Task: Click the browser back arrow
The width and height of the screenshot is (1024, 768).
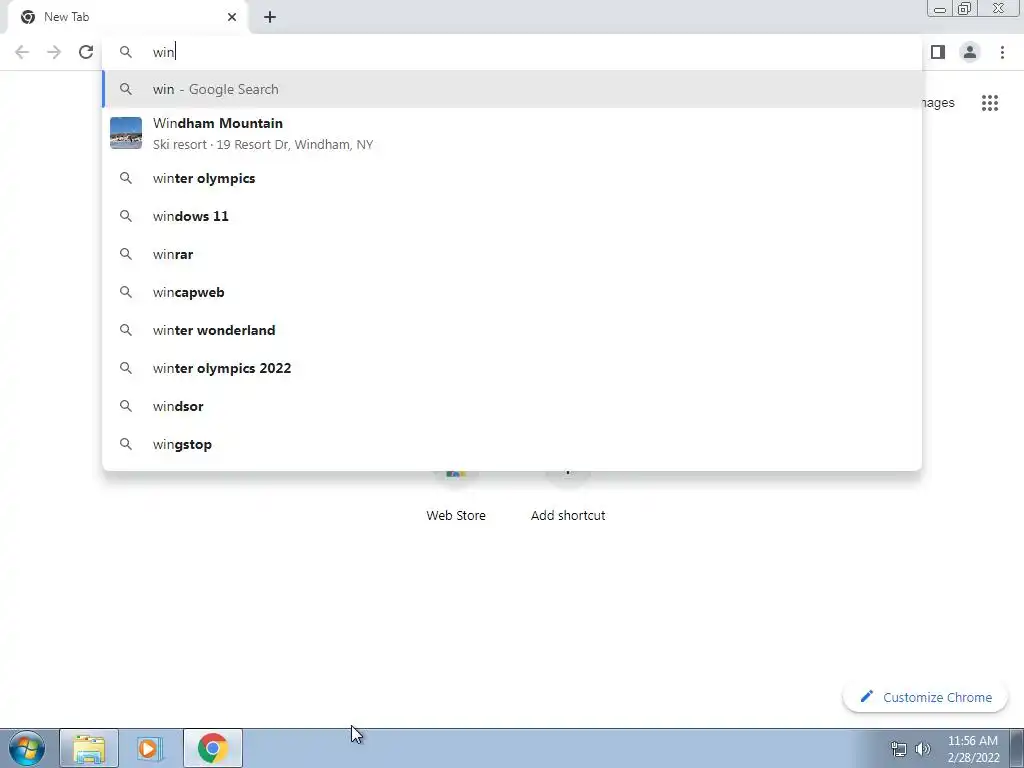Action: 22,52
